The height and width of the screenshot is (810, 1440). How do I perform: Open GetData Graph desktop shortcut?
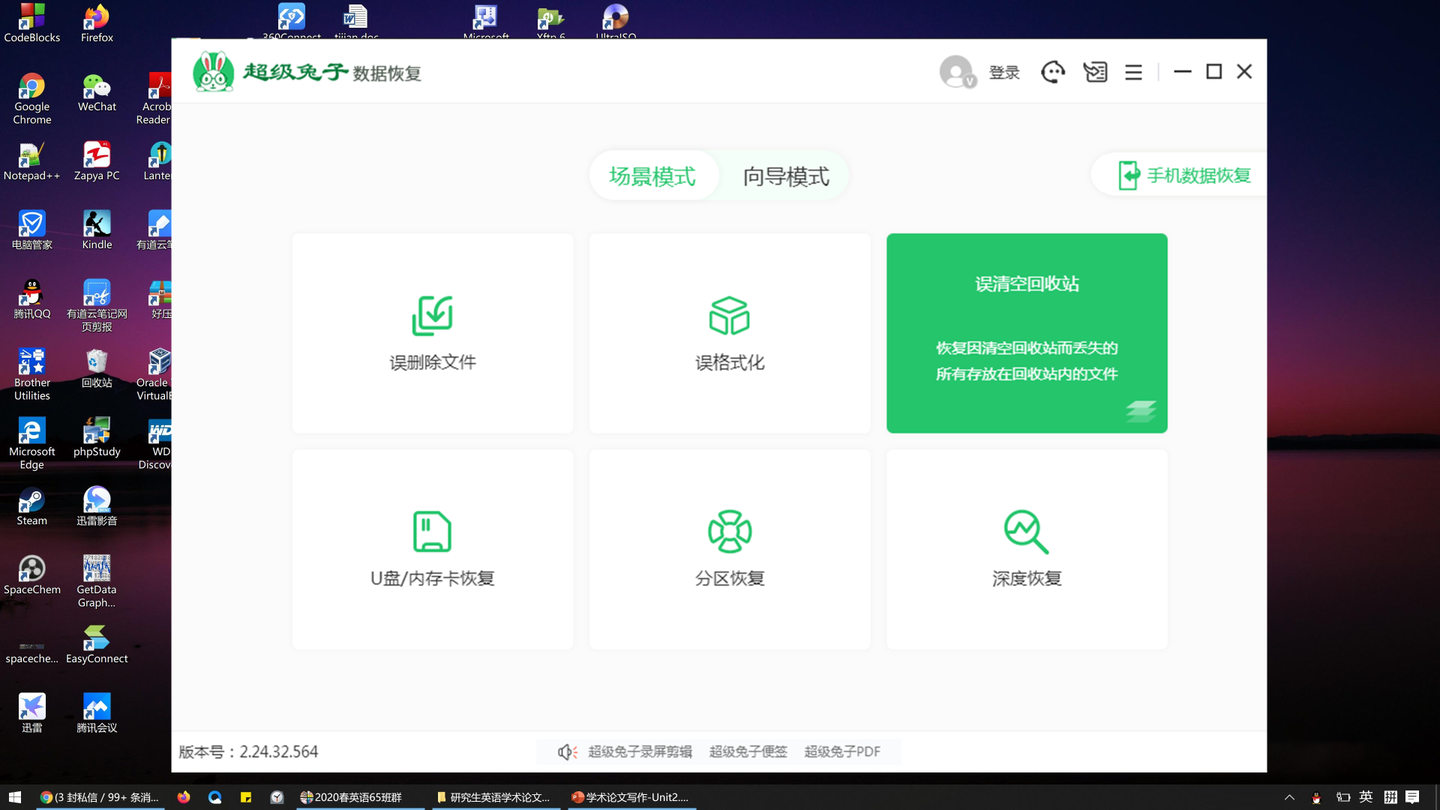[97, 581]
